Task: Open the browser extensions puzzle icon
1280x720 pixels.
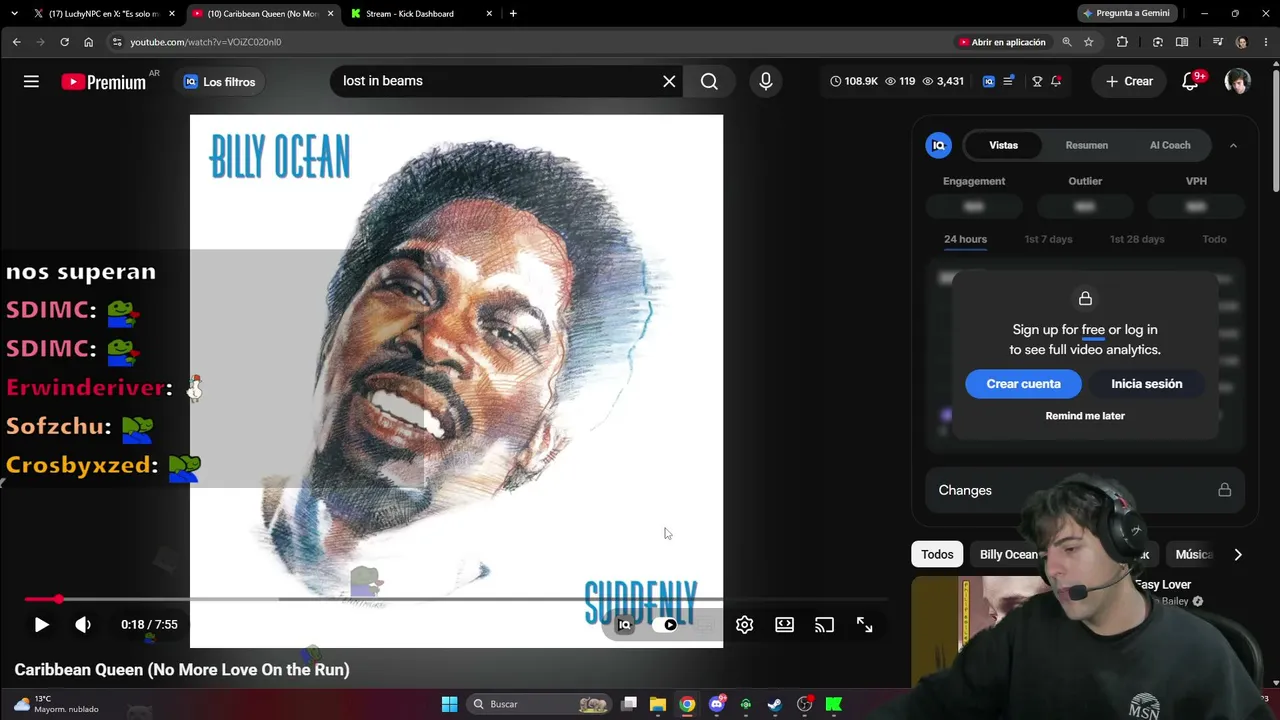Action: (1122, 42)
